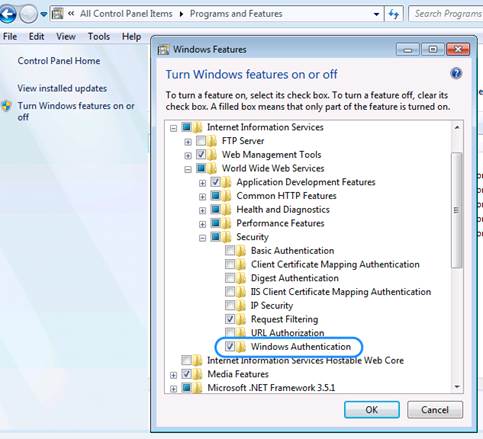Enable IIS Hostable Web Core checkbox

[x=186, y=360]
